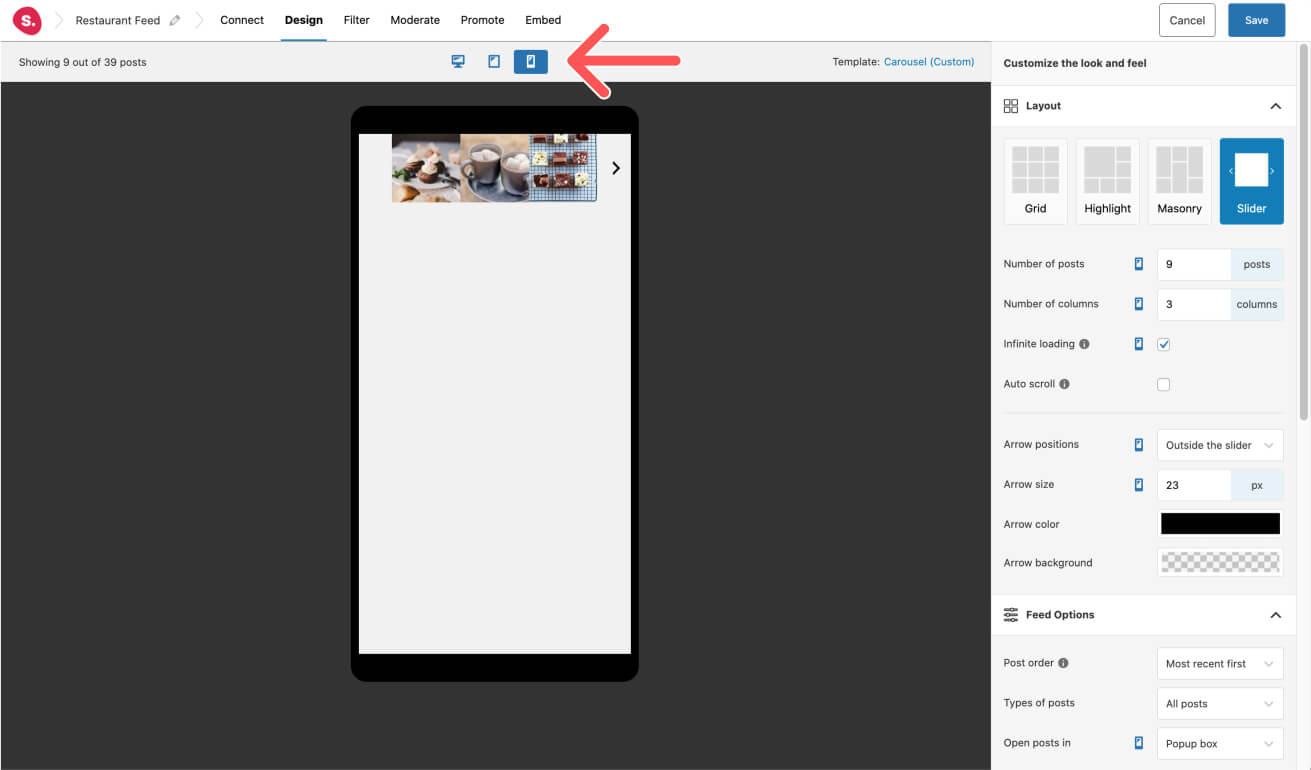Click the pencil icon beside Restaurant Feed
Viewport: 1311px width, 770px height.
(175, 20)
